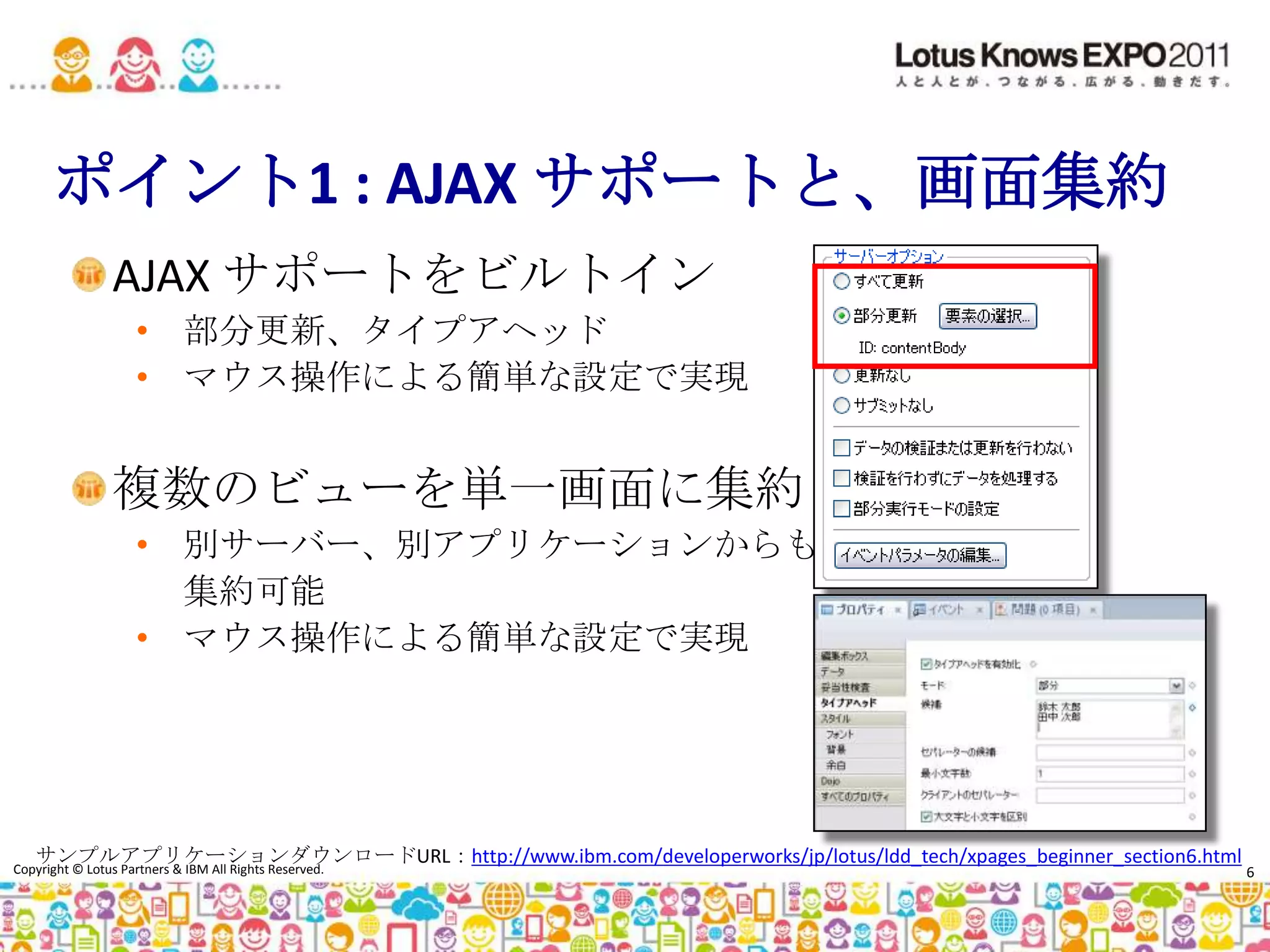Screen dimensions: 1270x952
Task: Click the pink girl avatar icon
Action: 135,64
